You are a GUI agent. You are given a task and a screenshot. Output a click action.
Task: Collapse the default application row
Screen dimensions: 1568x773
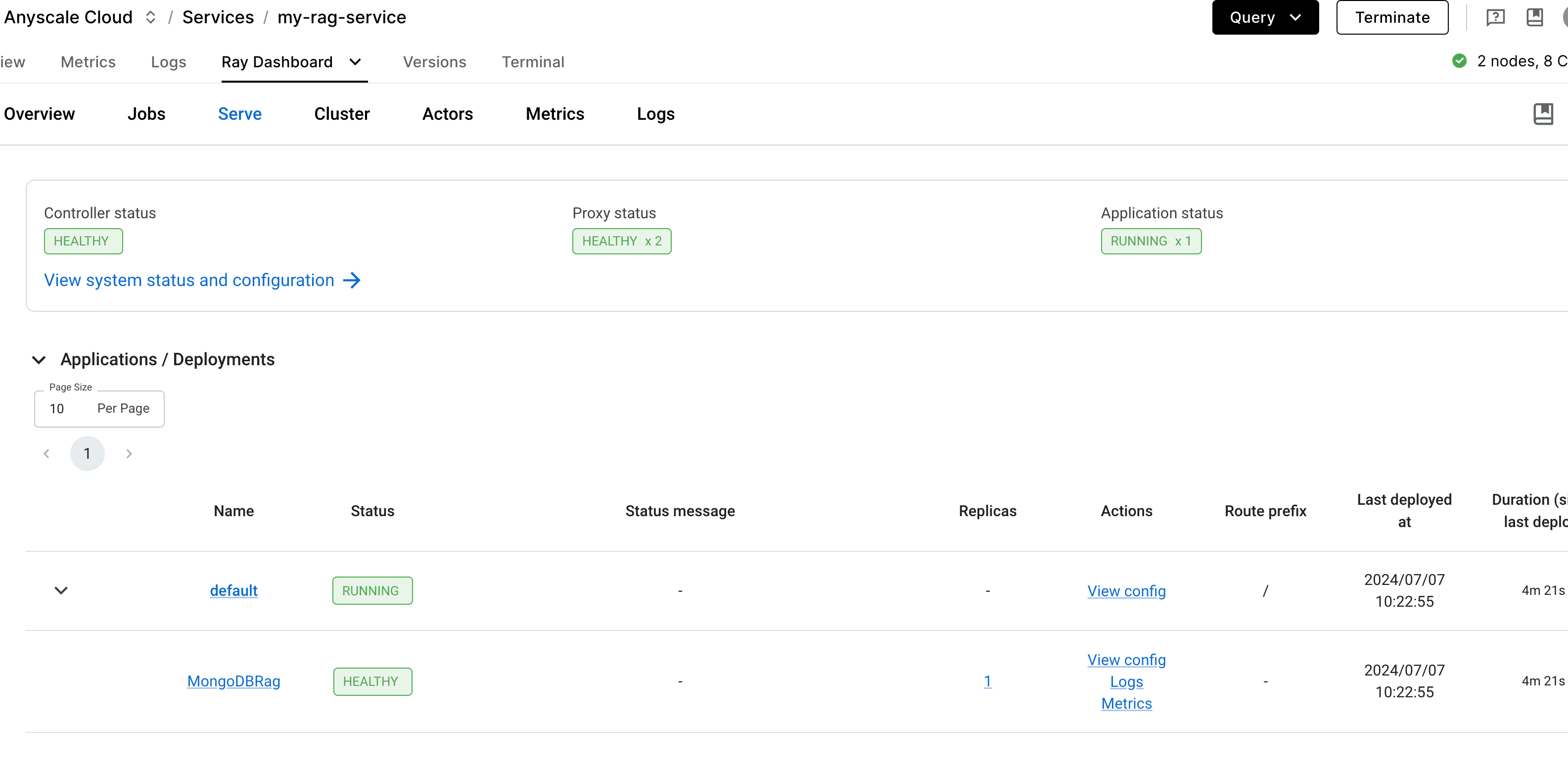tap(59, 590)
